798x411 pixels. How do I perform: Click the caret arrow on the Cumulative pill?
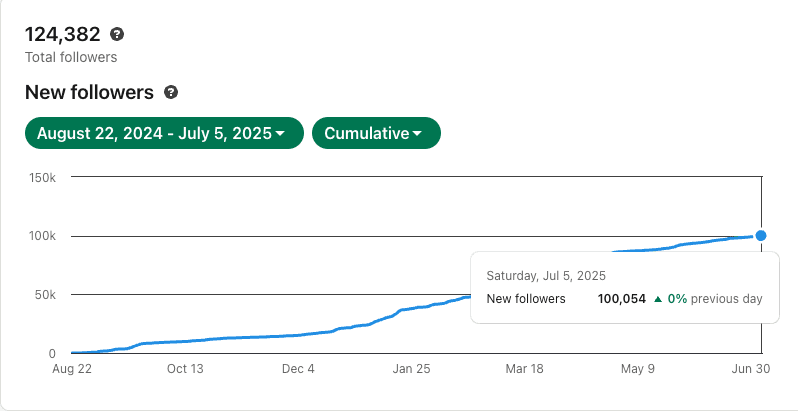coord(417,134)
